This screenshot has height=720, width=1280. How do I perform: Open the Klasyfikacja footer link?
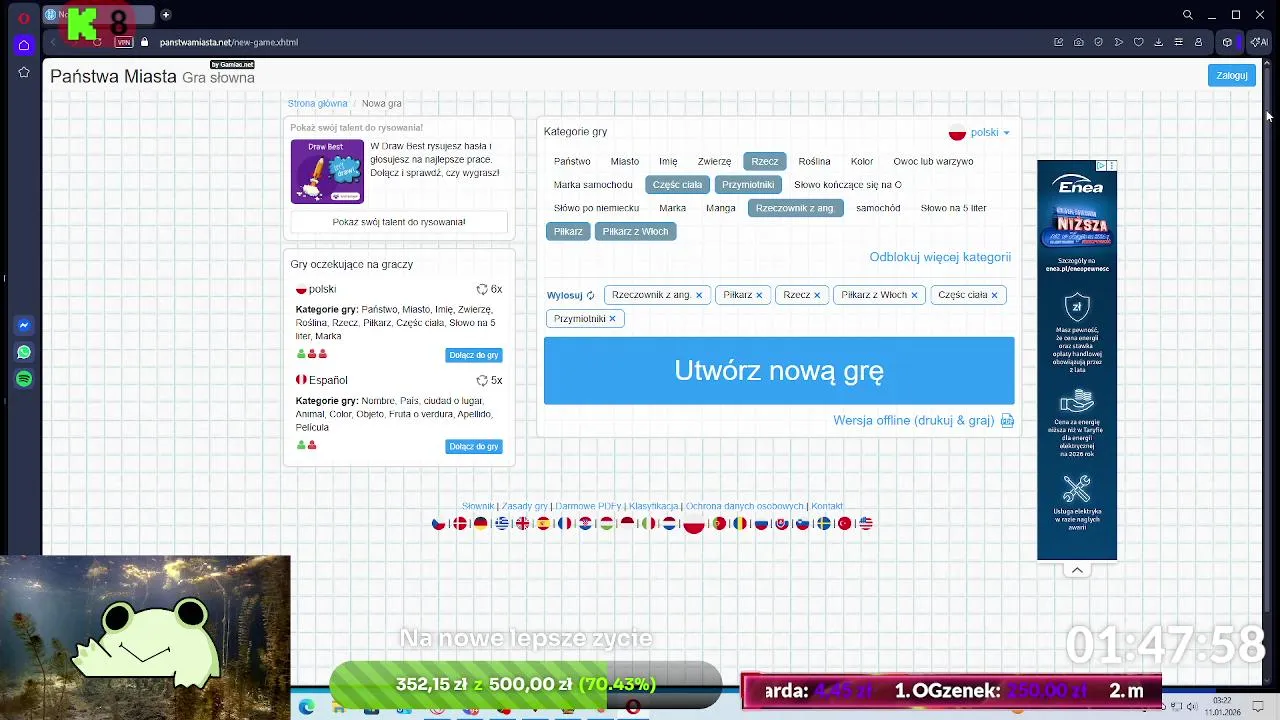coord(653,506)
